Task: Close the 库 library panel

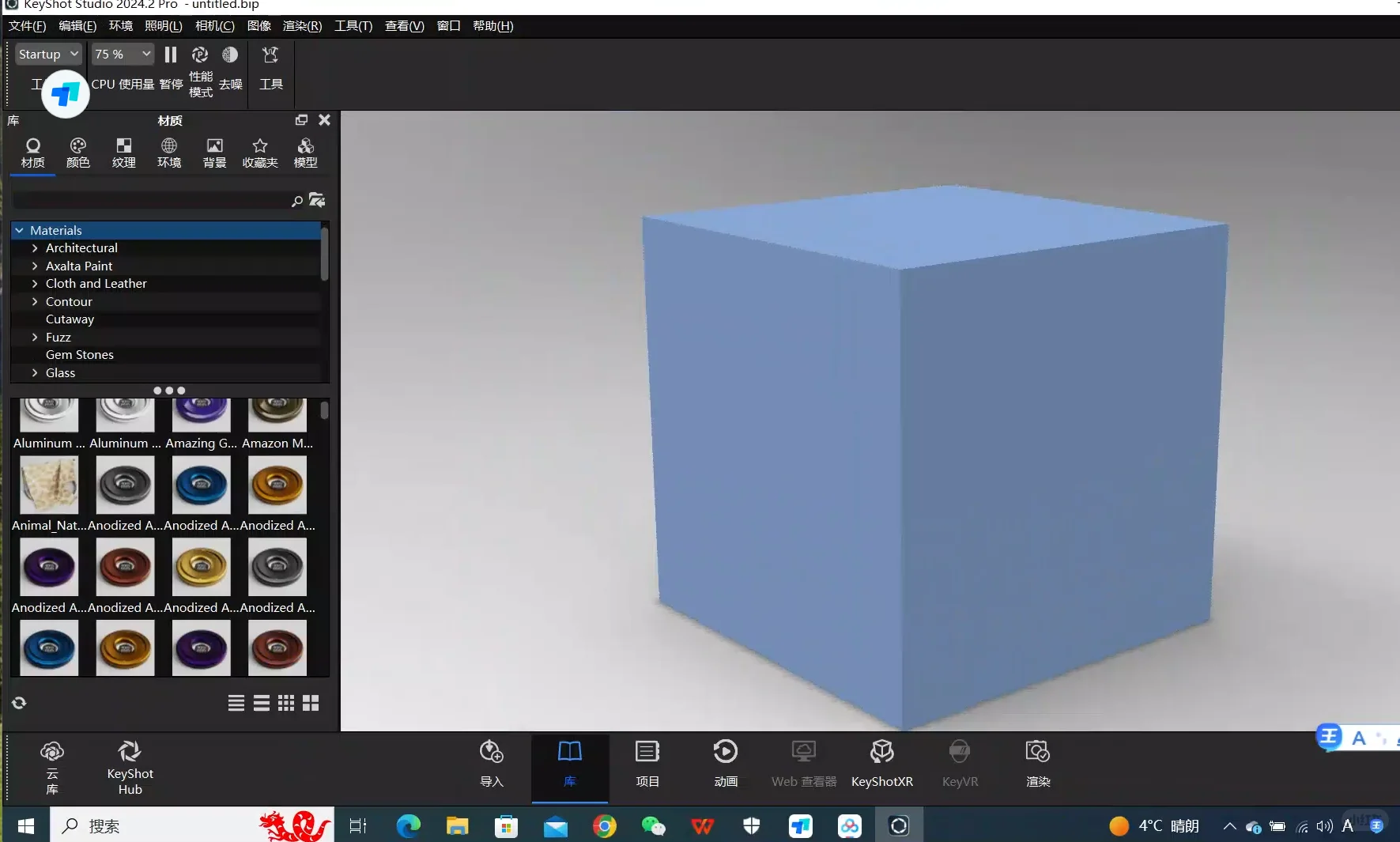Action: 324,120
